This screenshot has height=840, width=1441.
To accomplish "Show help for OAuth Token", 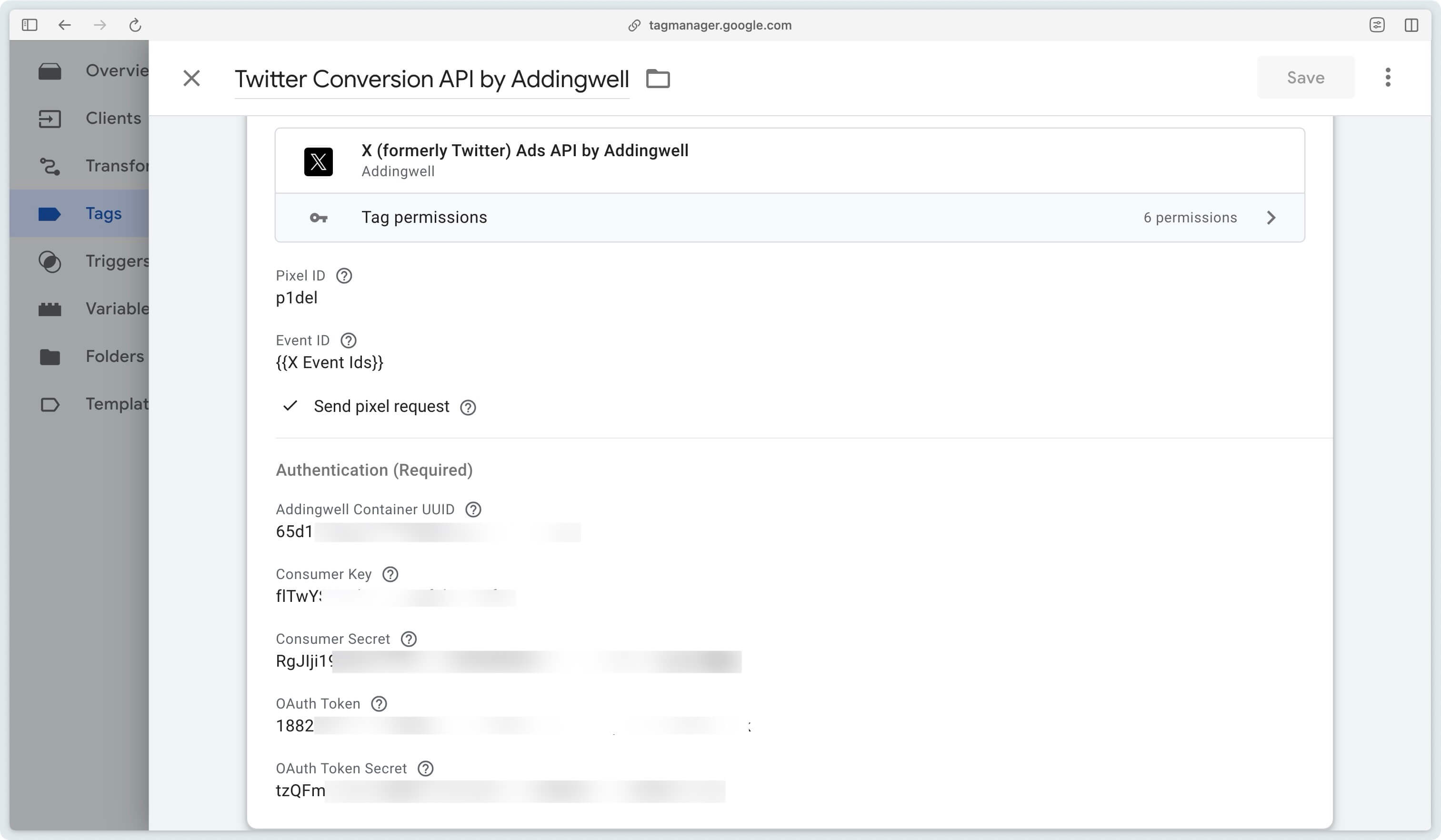I will coord(379,704).
